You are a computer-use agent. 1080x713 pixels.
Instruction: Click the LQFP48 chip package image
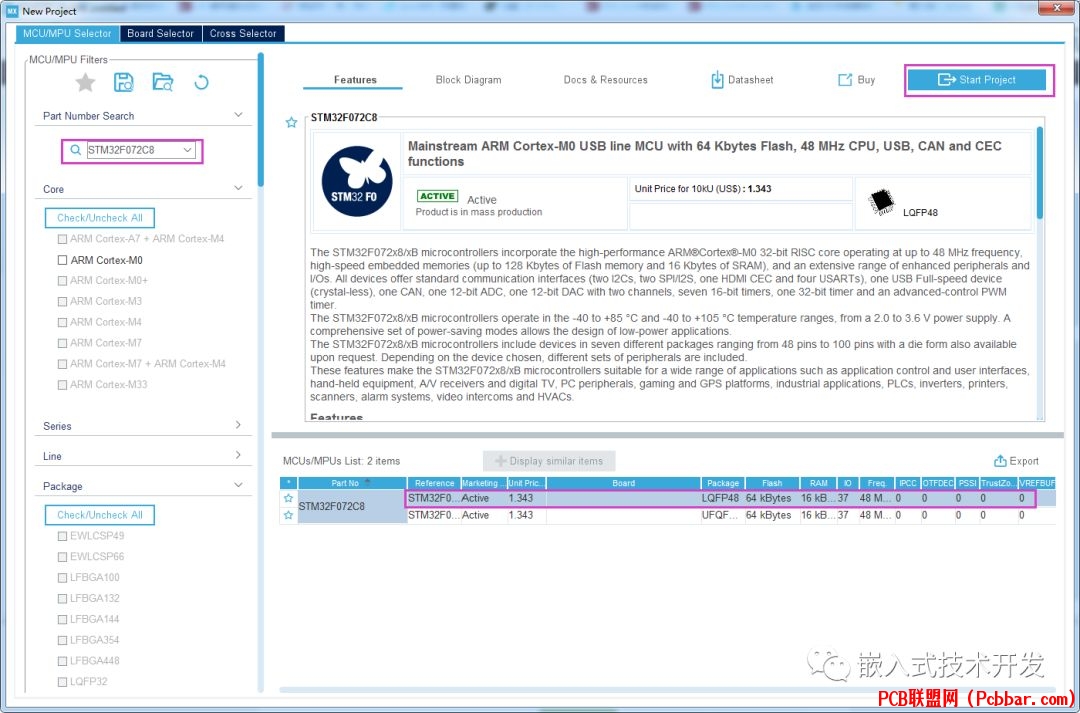881,202
